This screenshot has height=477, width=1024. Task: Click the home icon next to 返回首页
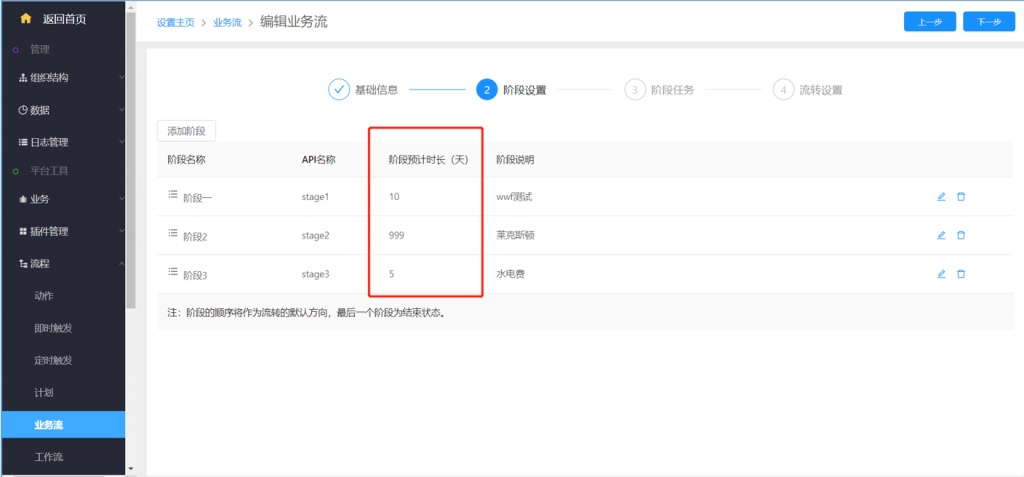(26, 18)
